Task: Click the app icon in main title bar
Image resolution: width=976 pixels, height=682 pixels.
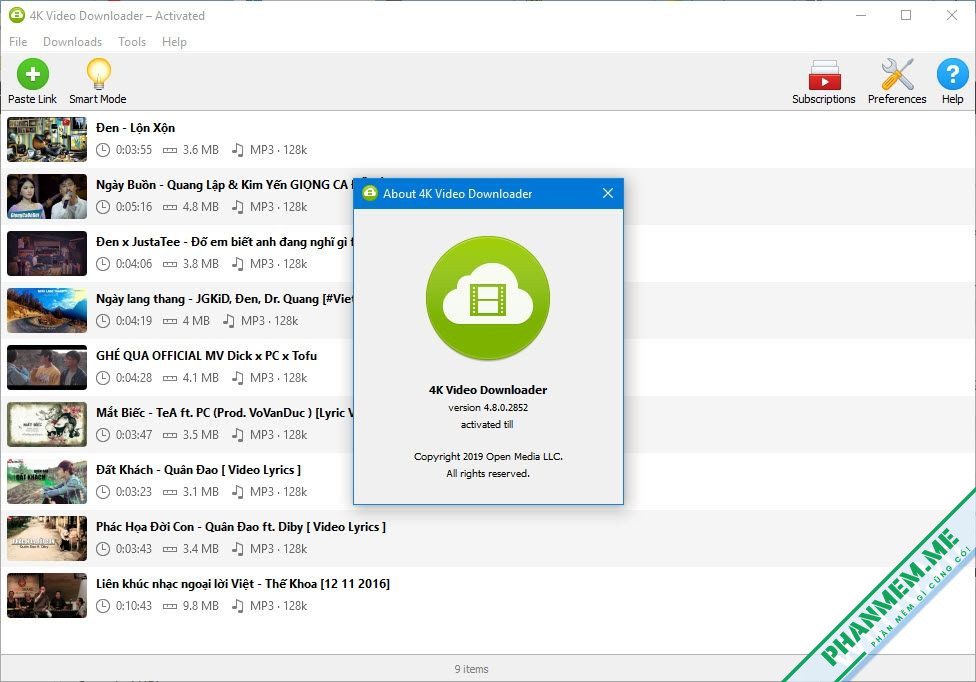Action: pyautogui.click(x=17, y=15)
